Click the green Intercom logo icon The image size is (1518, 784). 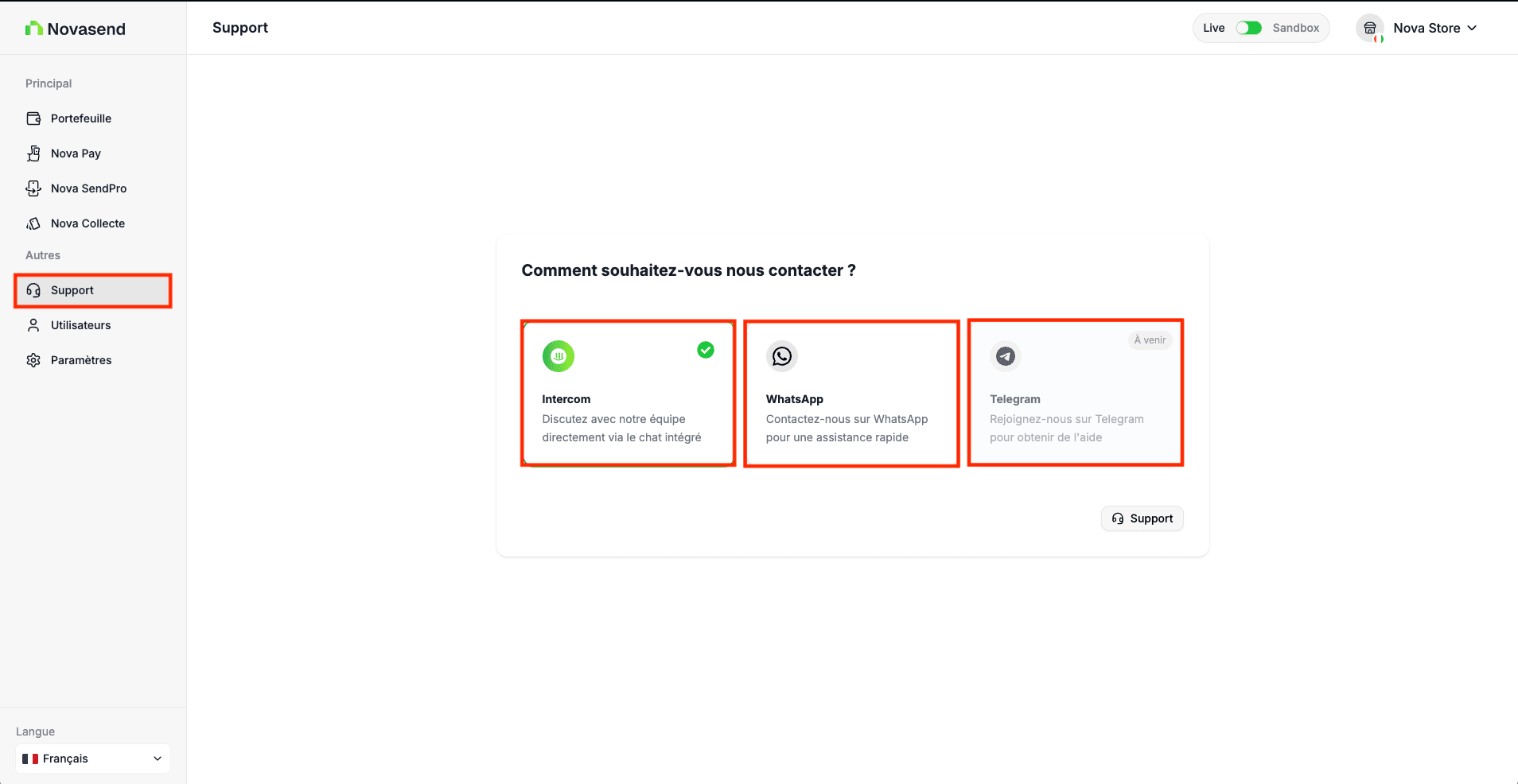[x=559, y=356]
